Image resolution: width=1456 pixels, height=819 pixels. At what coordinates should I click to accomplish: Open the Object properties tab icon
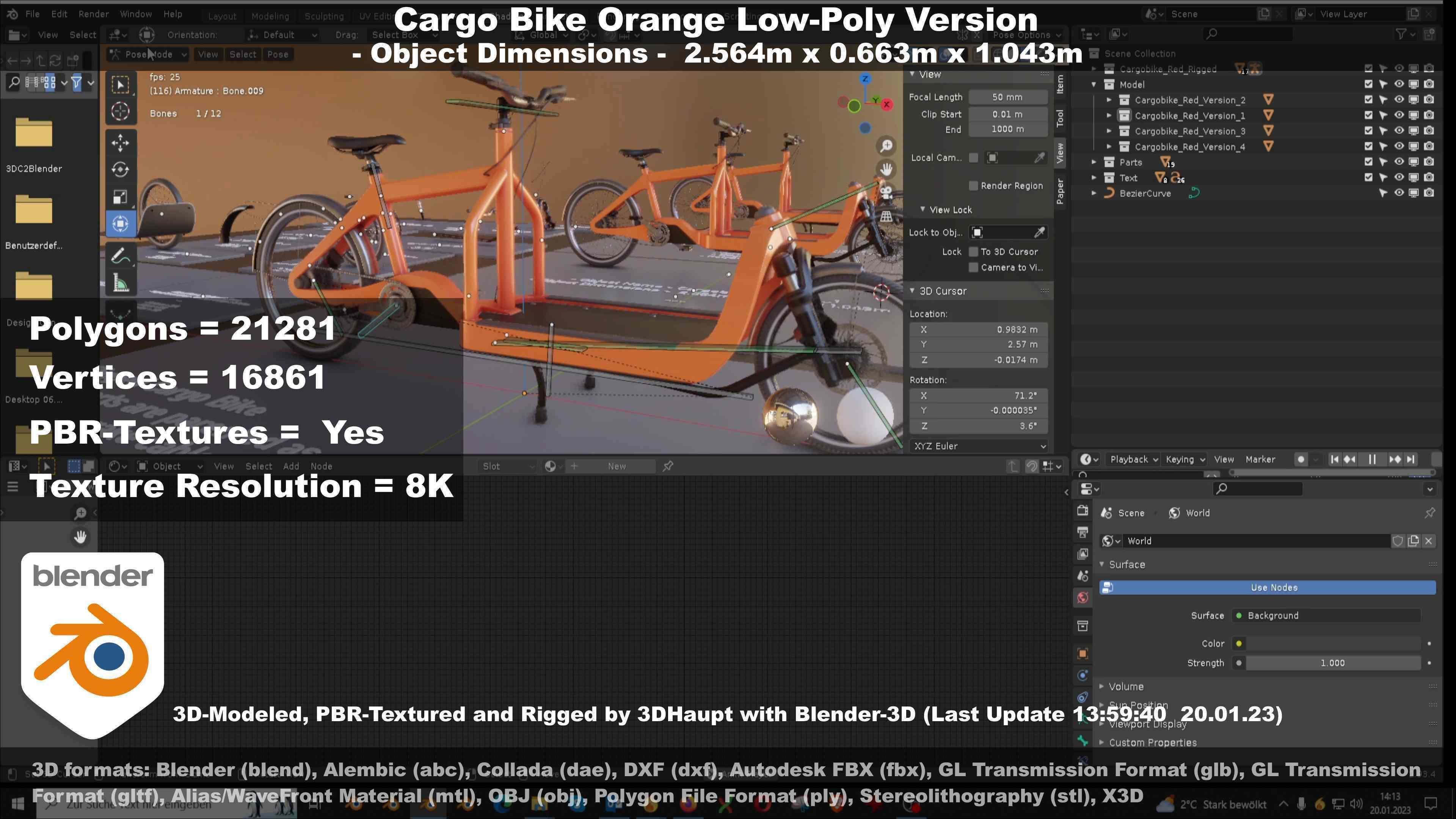pyautogui.click(x=1083, y=653)
